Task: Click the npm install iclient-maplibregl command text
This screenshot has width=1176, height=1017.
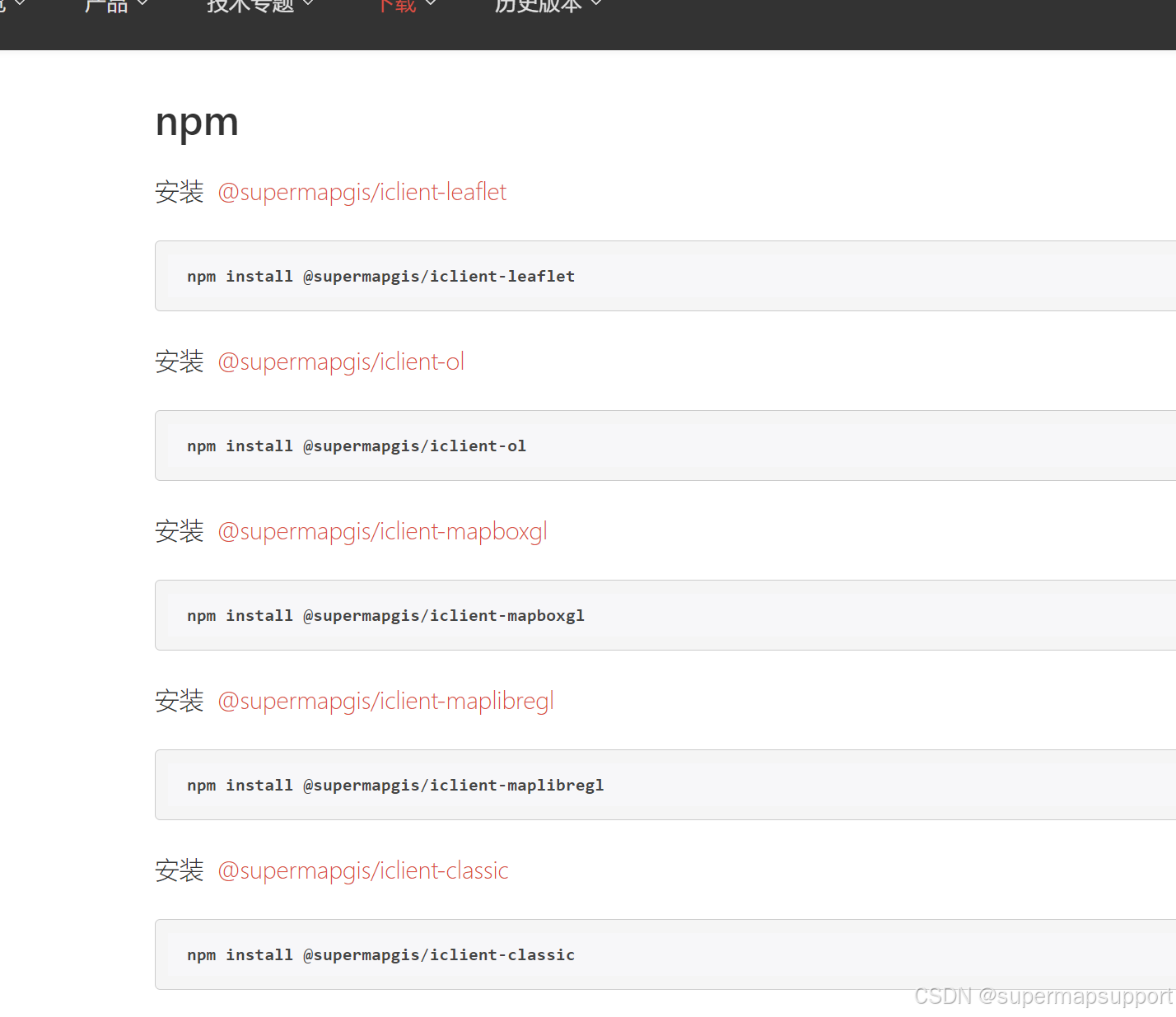Action: 395,785
